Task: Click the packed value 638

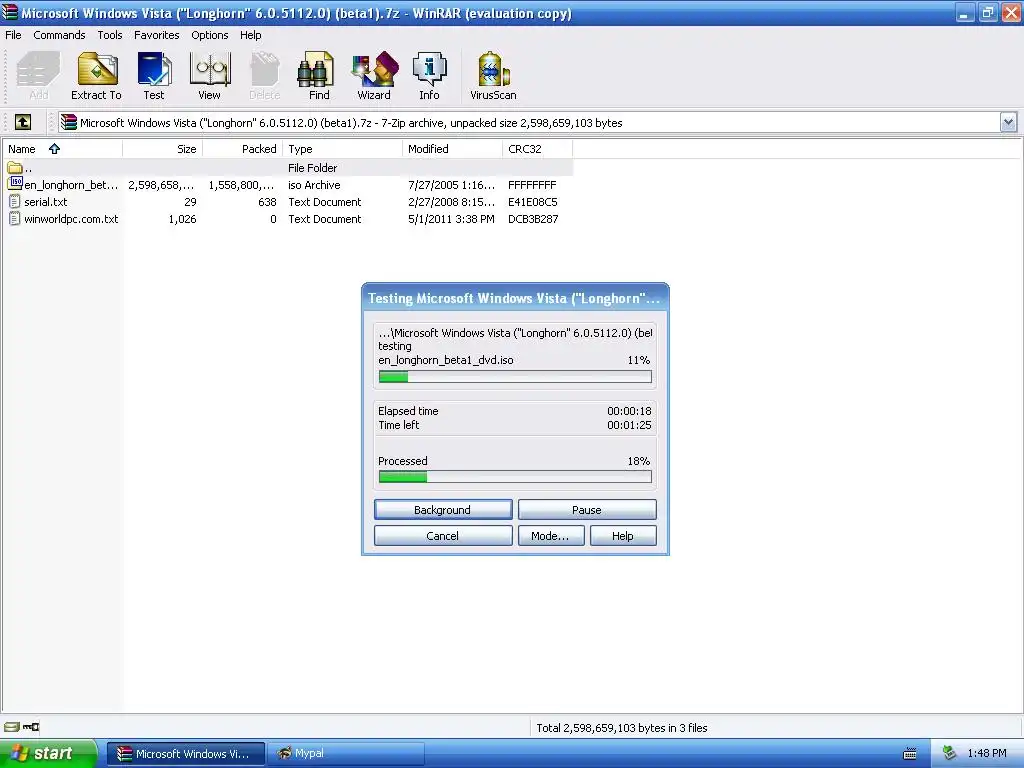Action: (x=267, y=202)
